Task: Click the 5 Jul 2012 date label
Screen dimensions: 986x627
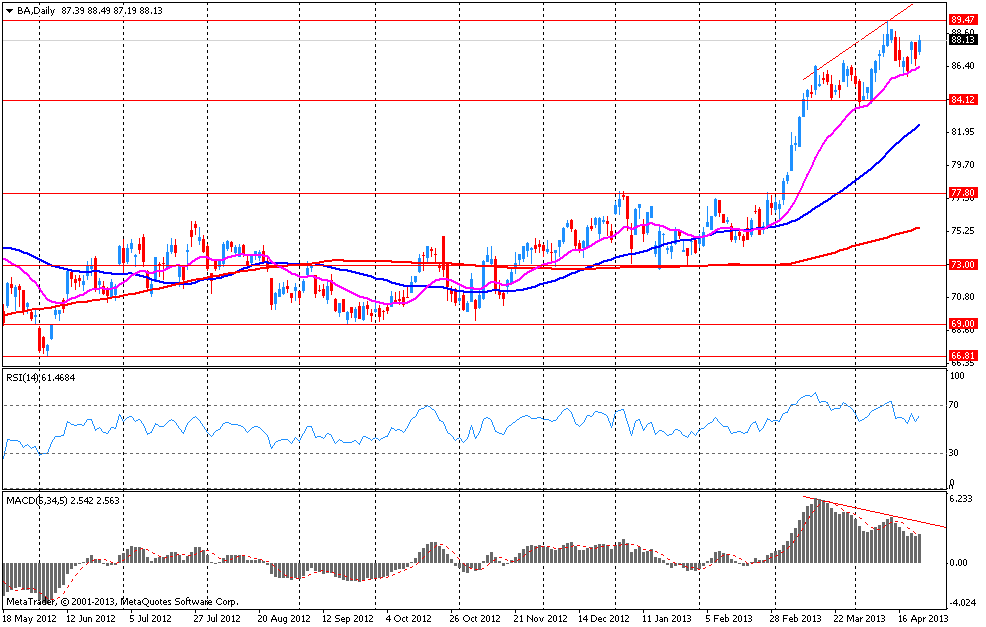Action: (x=151, y=618)
